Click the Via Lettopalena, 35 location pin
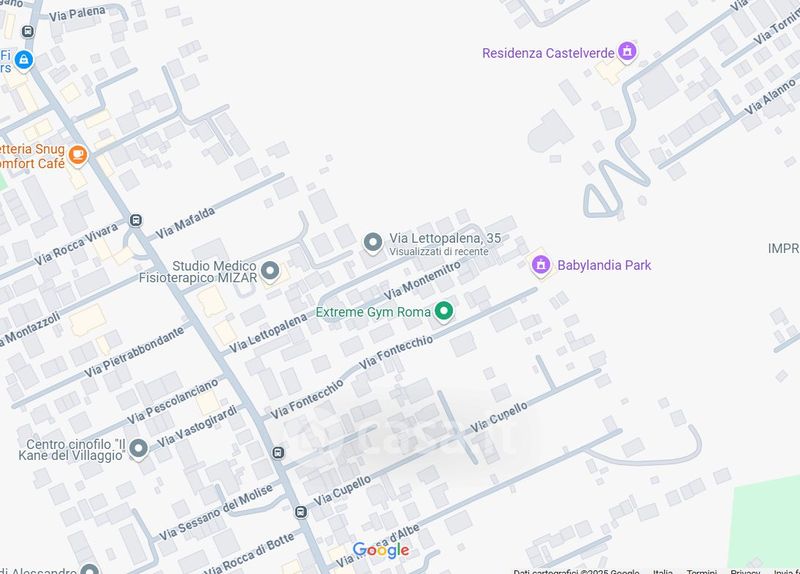Screen dimensions: 800x574 coord(373,242)
